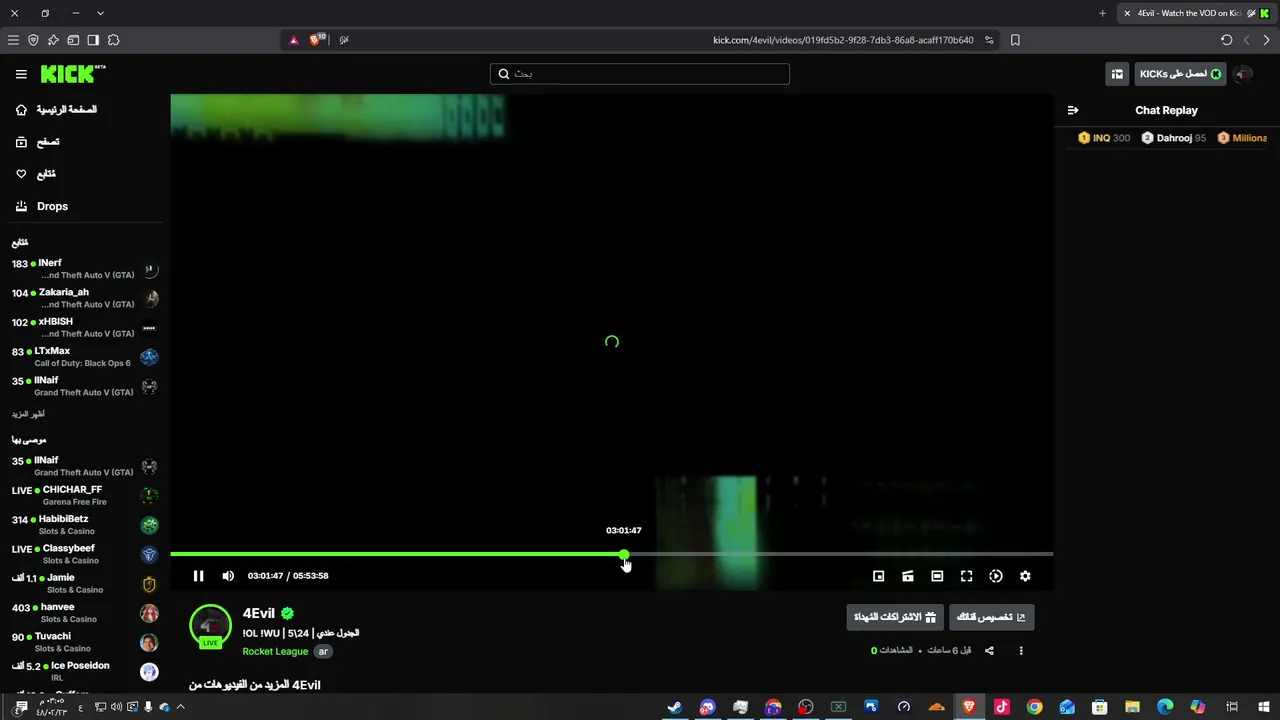Open the browser main menu
The image size is (1280, 720).
(x=13, y=40)
